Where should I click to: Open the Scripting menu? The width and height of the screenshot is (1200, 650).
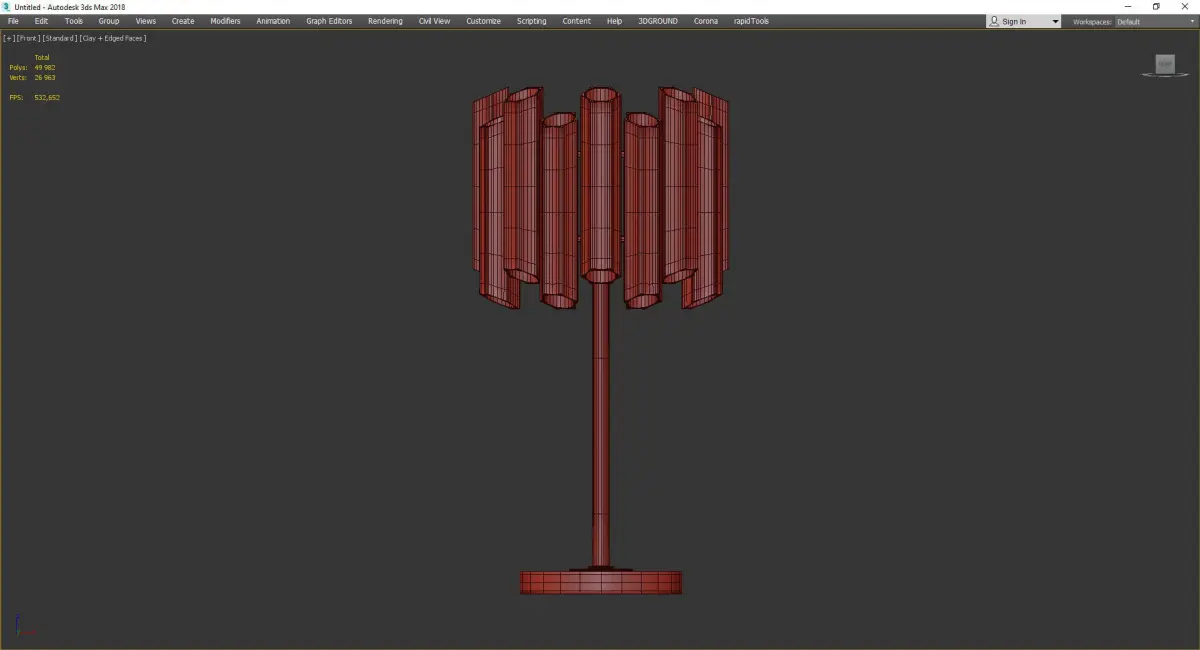(531, 21)
